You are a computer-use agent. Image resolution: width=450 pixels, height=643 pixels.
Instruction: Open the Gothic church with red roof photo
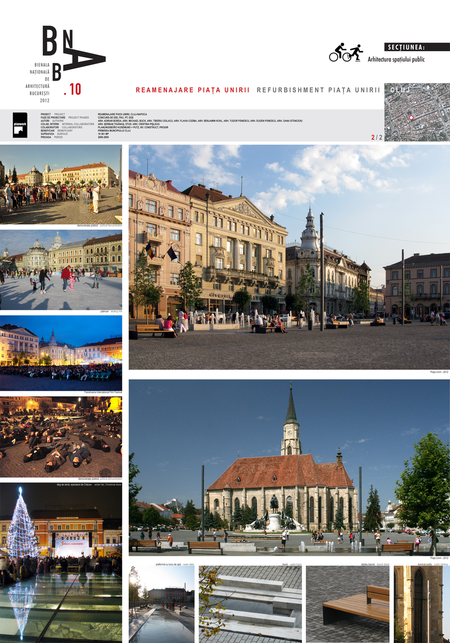[289, 467]
